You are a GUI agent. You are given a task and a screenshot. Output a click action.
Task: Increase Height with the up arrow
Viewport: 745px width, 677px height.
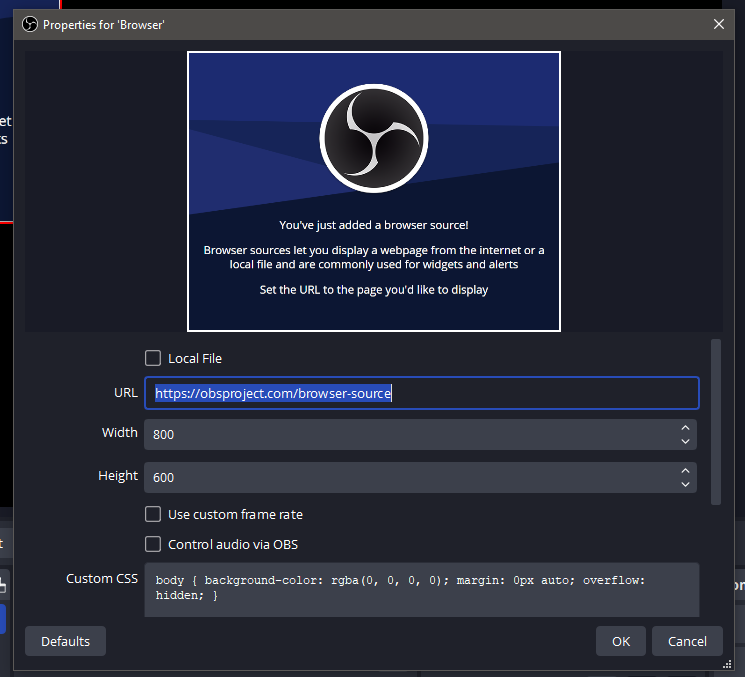685,470
